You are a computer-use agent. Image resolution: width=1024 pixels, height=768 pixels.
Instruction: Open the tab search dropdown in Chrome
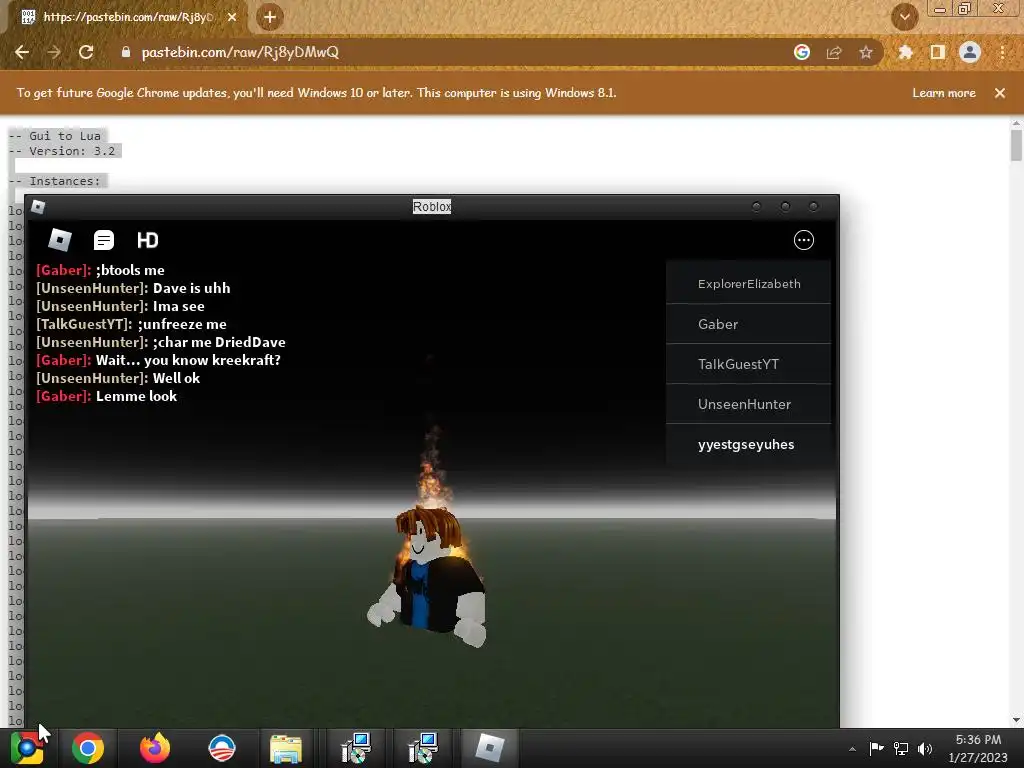(x=905, y=17)
